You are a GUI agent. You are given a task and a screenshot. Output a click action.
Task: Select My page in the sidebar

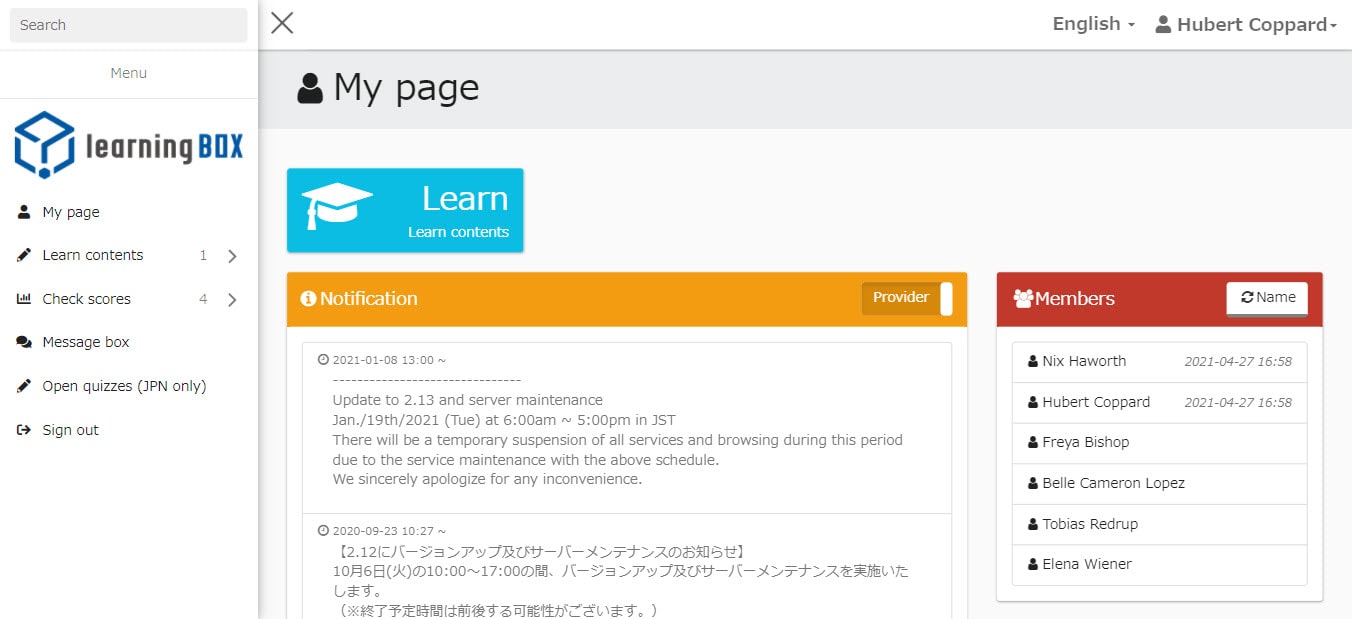point(71,212)
